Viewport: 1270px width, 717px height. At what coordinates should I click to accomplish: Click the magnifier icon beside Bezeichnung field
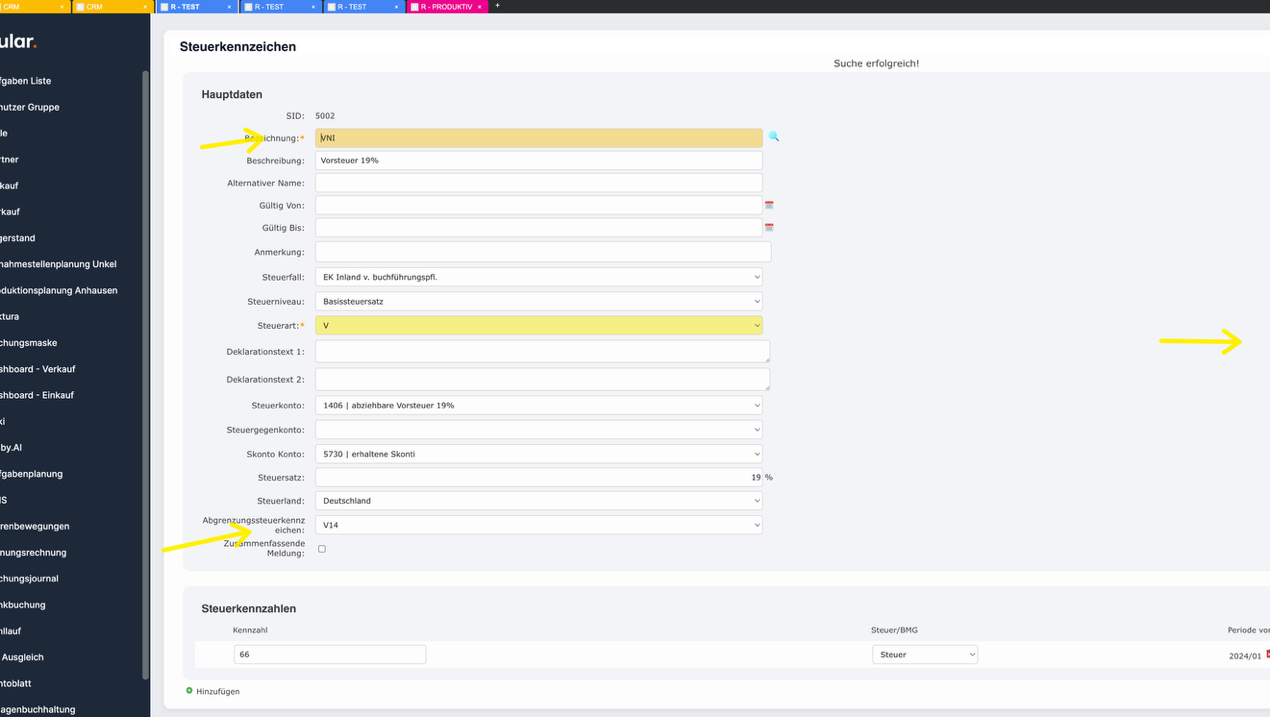(x=773, y=137)
